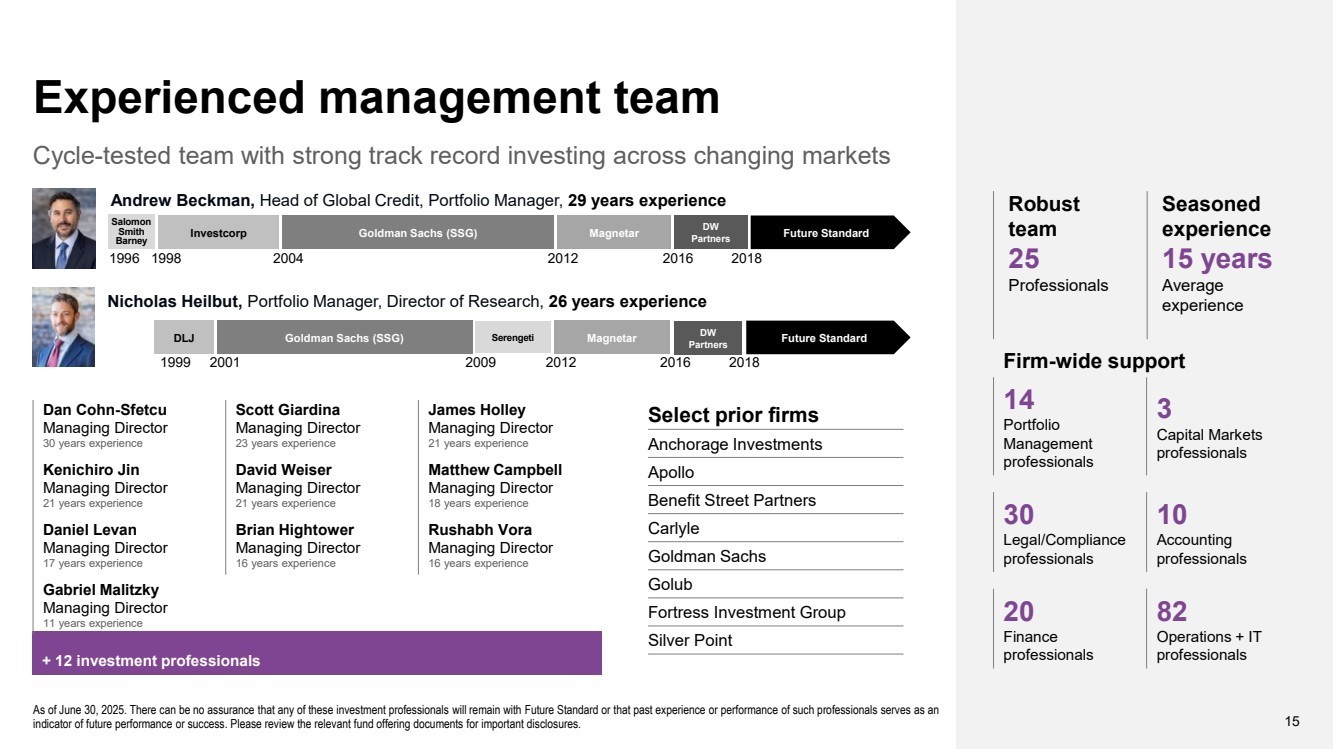
Task: Click Heilbut's Goldman Sachs (SSG) segment
Action: 344,338
